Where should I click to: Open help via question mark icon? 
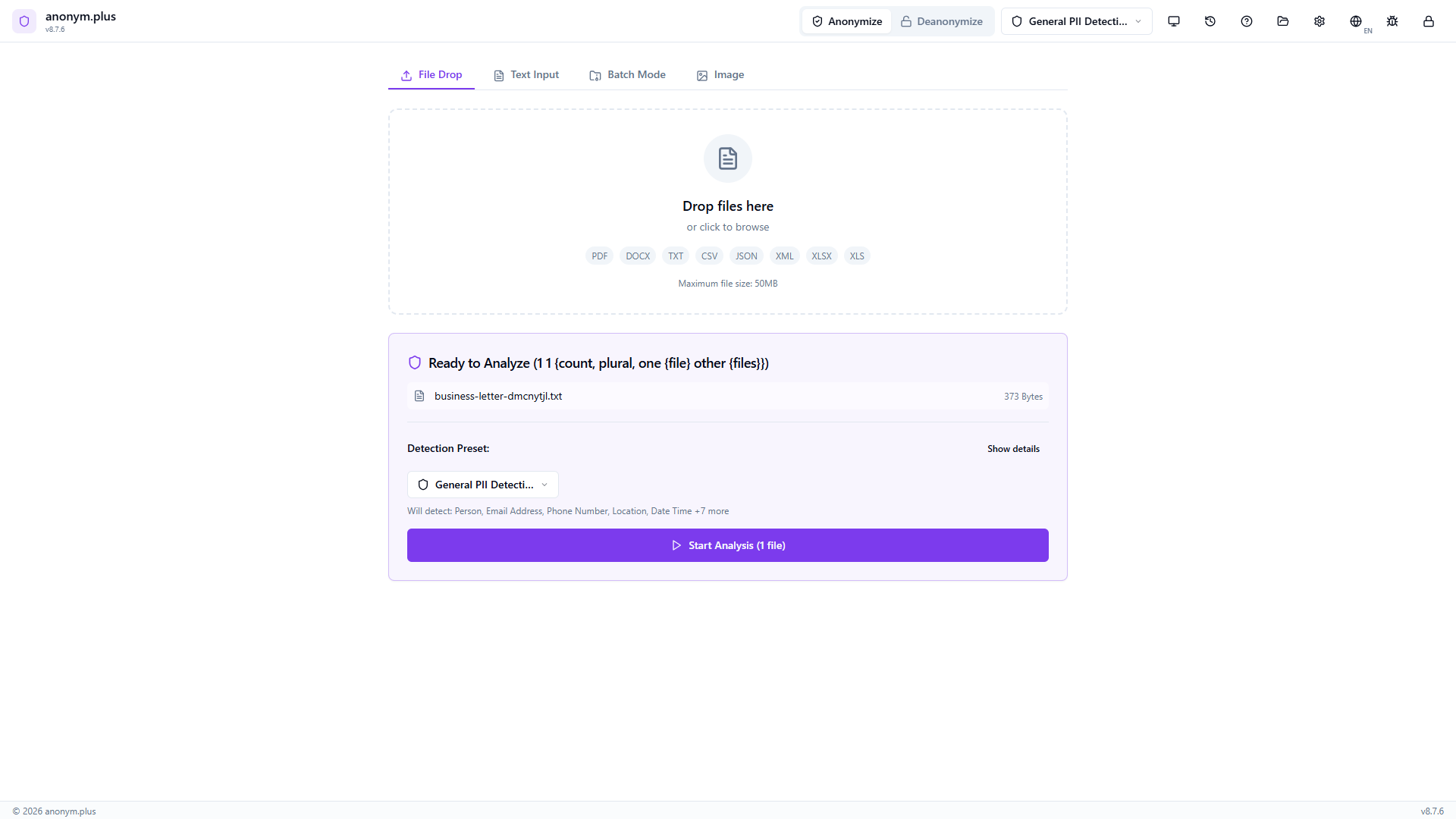tap(1247, 21)
